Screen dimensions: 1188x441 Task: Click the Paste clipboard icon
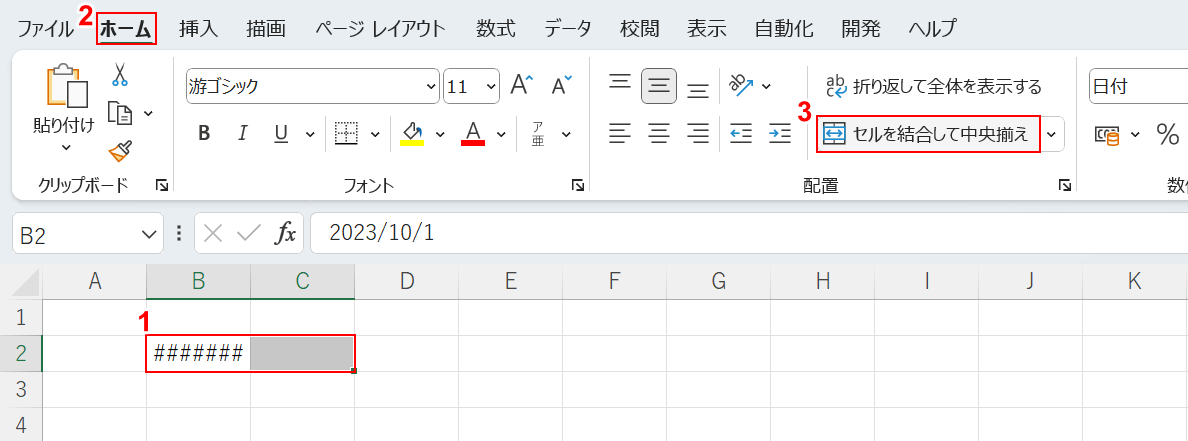pyautogui.click(x=64, y=88)
